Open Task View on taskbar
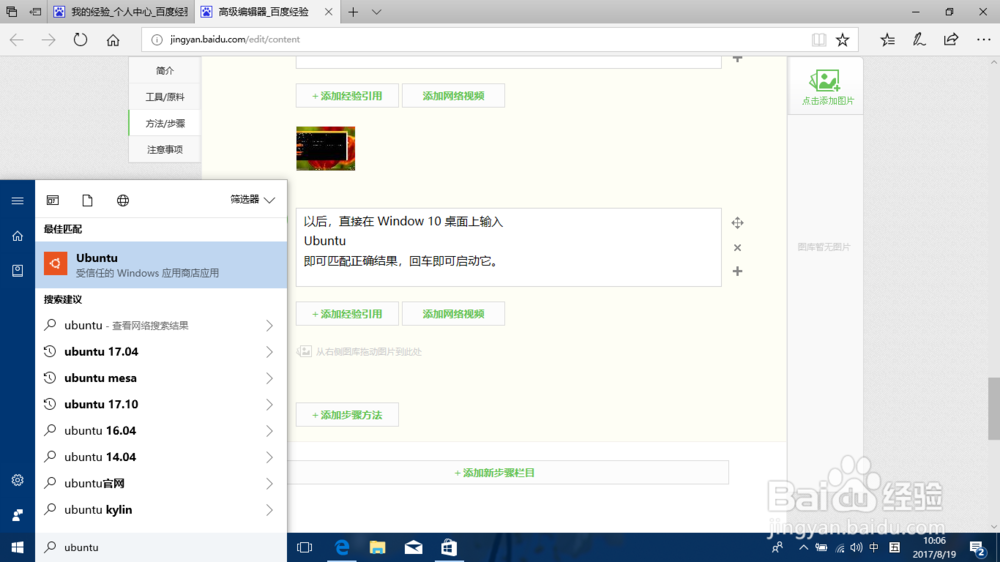Image resolution: width=1000 pixels, height=562 pixels. pos(305,547)
